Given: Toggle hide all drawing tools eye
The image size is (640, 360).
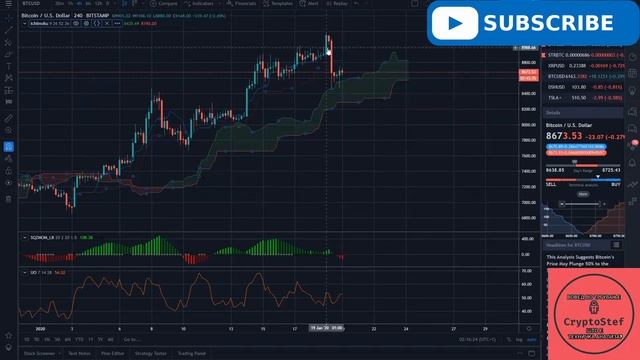Looking at the screenshot, I should pyautogui.click(x=9, y=183).
